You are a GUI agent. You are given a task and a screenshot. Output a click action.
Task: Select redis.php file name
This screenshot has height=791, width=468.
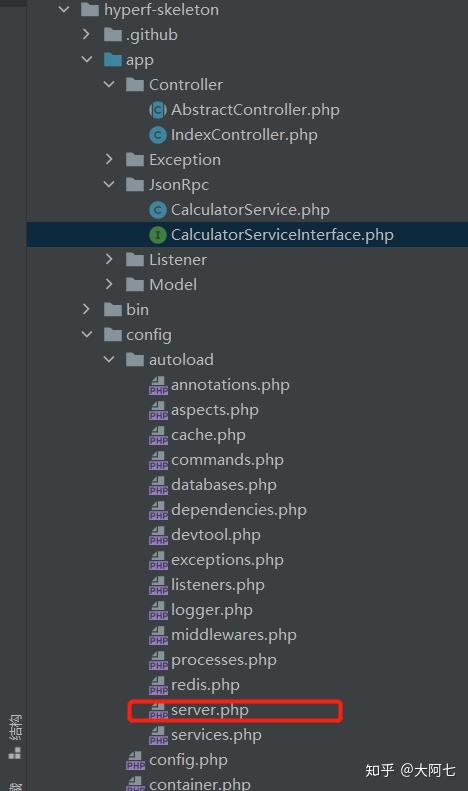pos(205,685)
